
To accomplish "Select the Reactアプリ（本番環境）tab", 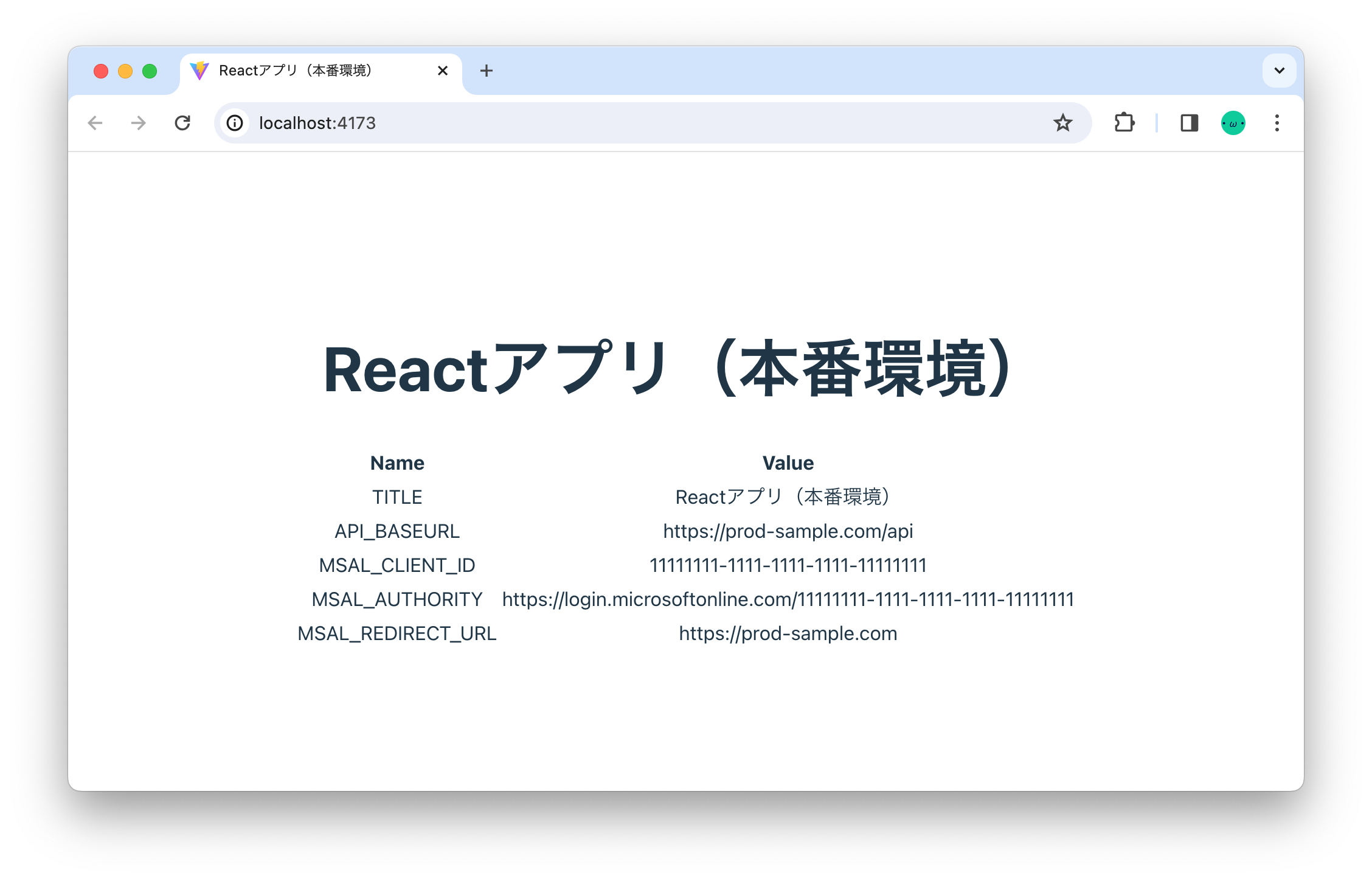I will [298, 70].
